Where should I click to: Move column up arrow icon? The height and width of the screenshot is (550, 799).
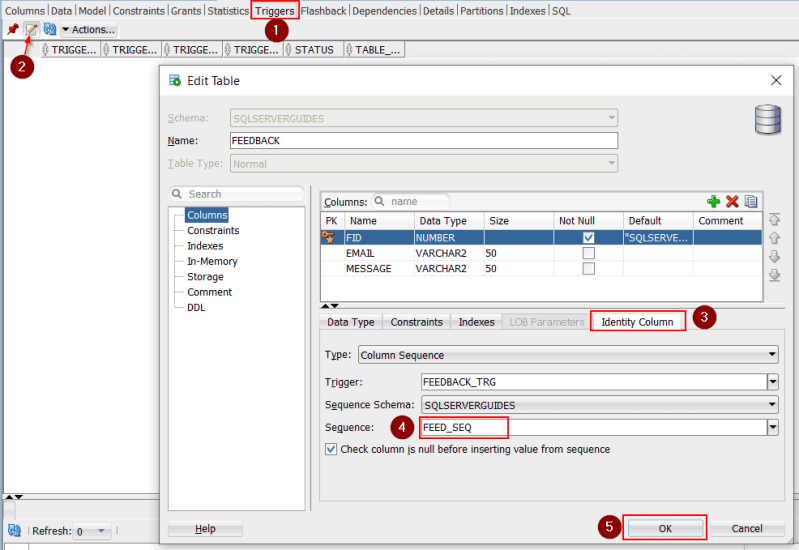(774, 238)
